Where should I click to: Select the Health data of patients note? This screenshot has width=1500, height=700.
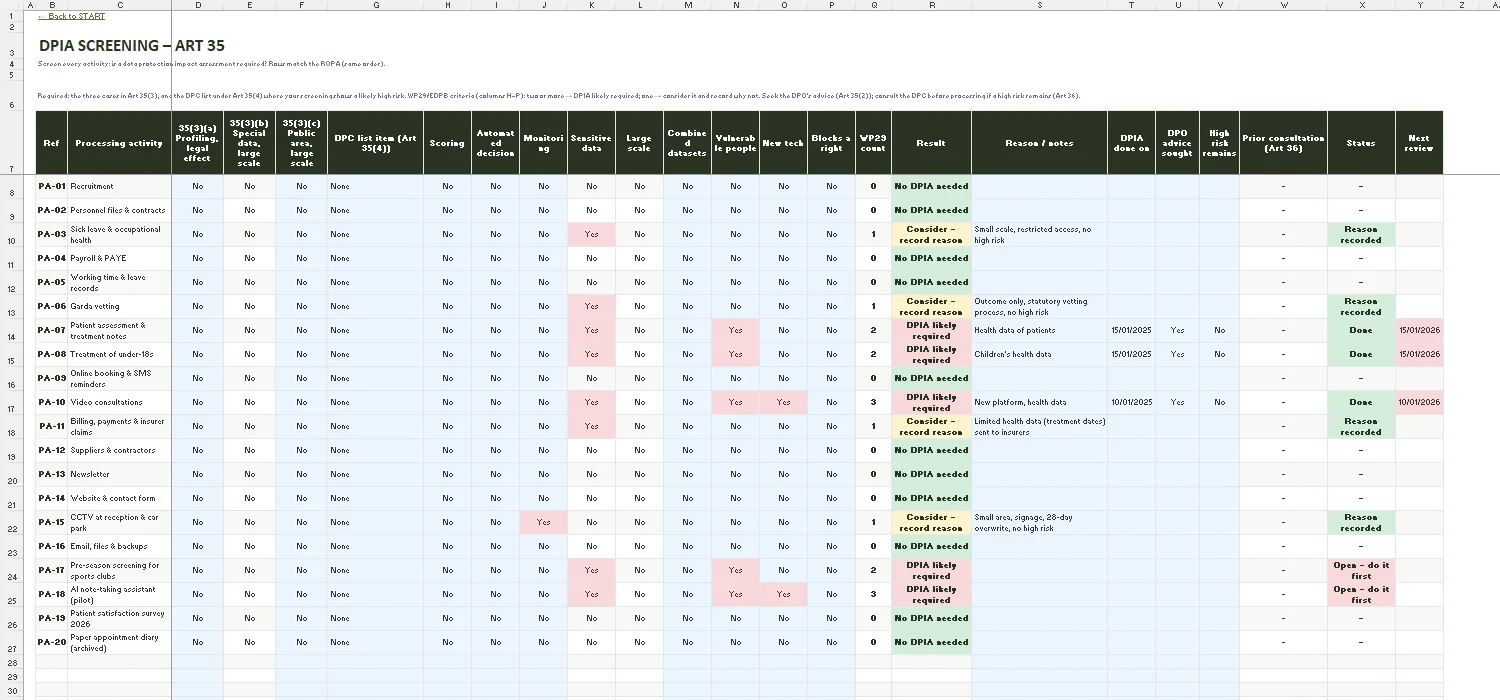[x=1040, y=331]
